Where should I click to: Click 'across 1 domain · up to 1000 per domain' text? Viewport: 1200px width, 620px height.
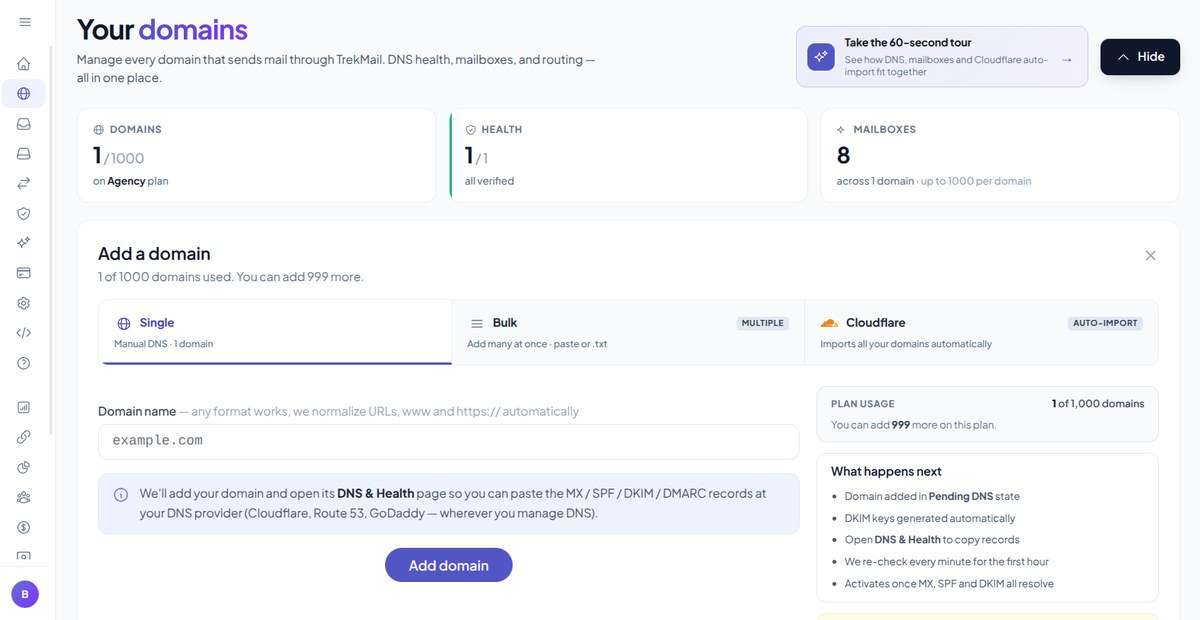pos(934,181)
